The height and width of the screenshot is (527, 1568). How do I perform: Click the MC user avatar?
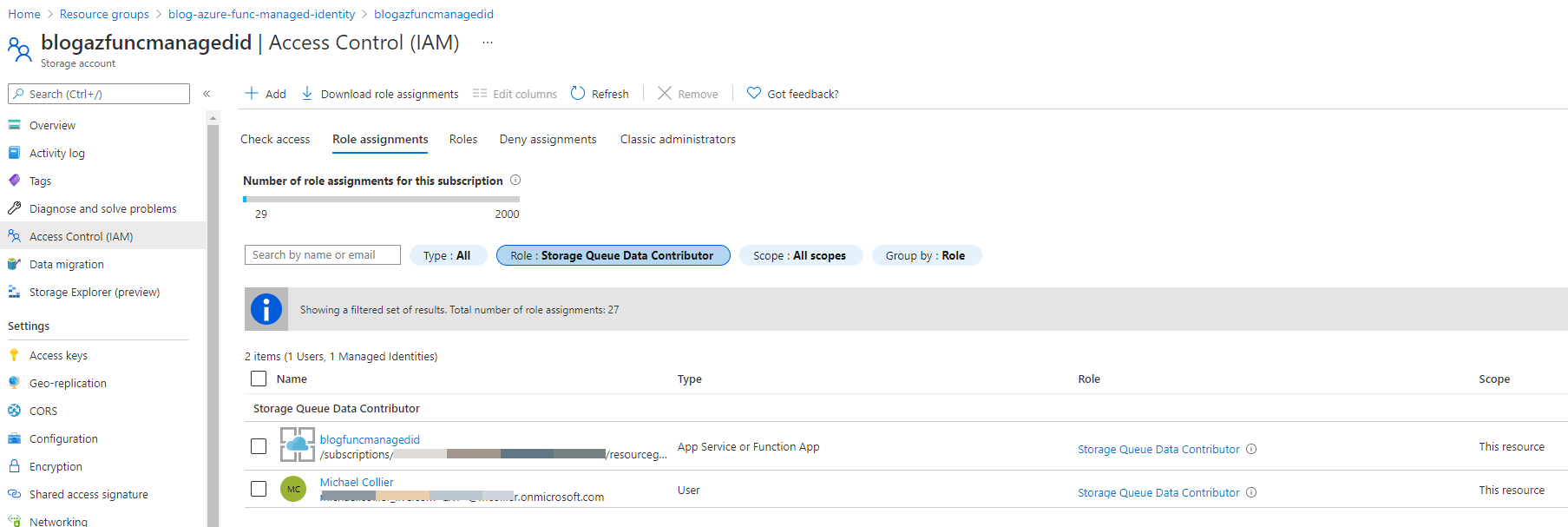(293, 489)
